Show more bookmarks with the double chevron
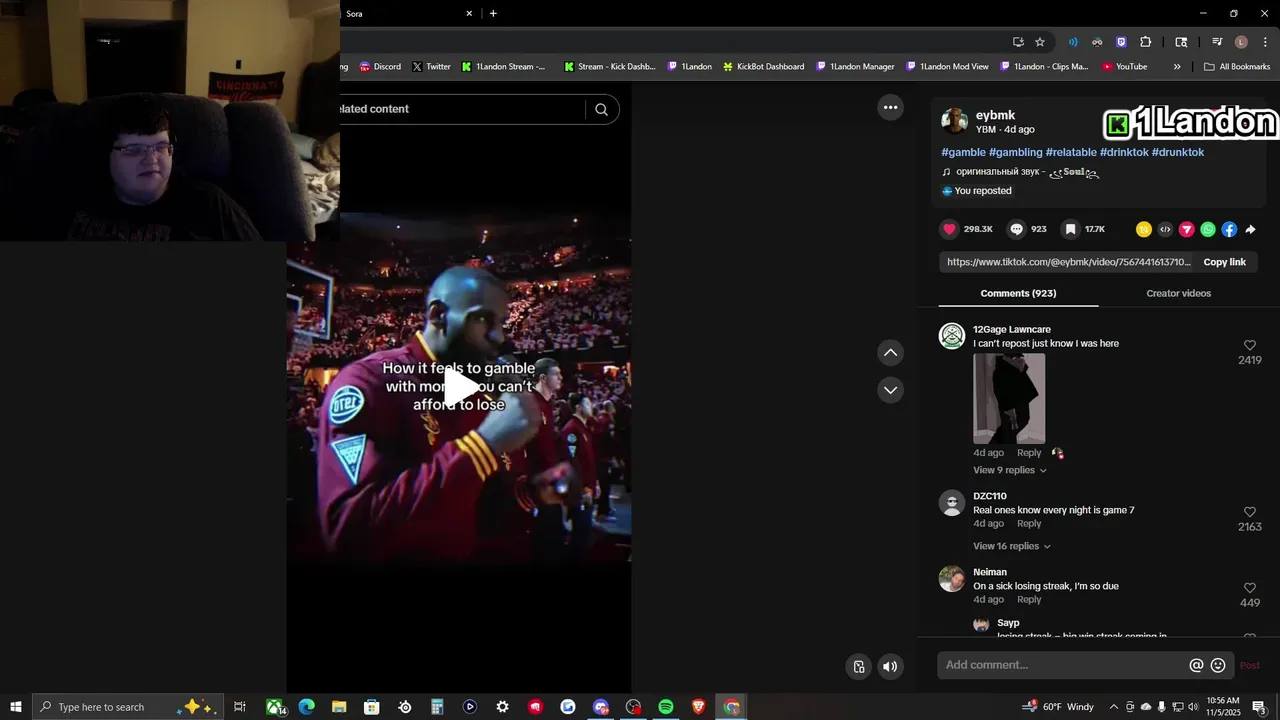The height and width of the screenshot is (720, 1280). click(1177, 67)
